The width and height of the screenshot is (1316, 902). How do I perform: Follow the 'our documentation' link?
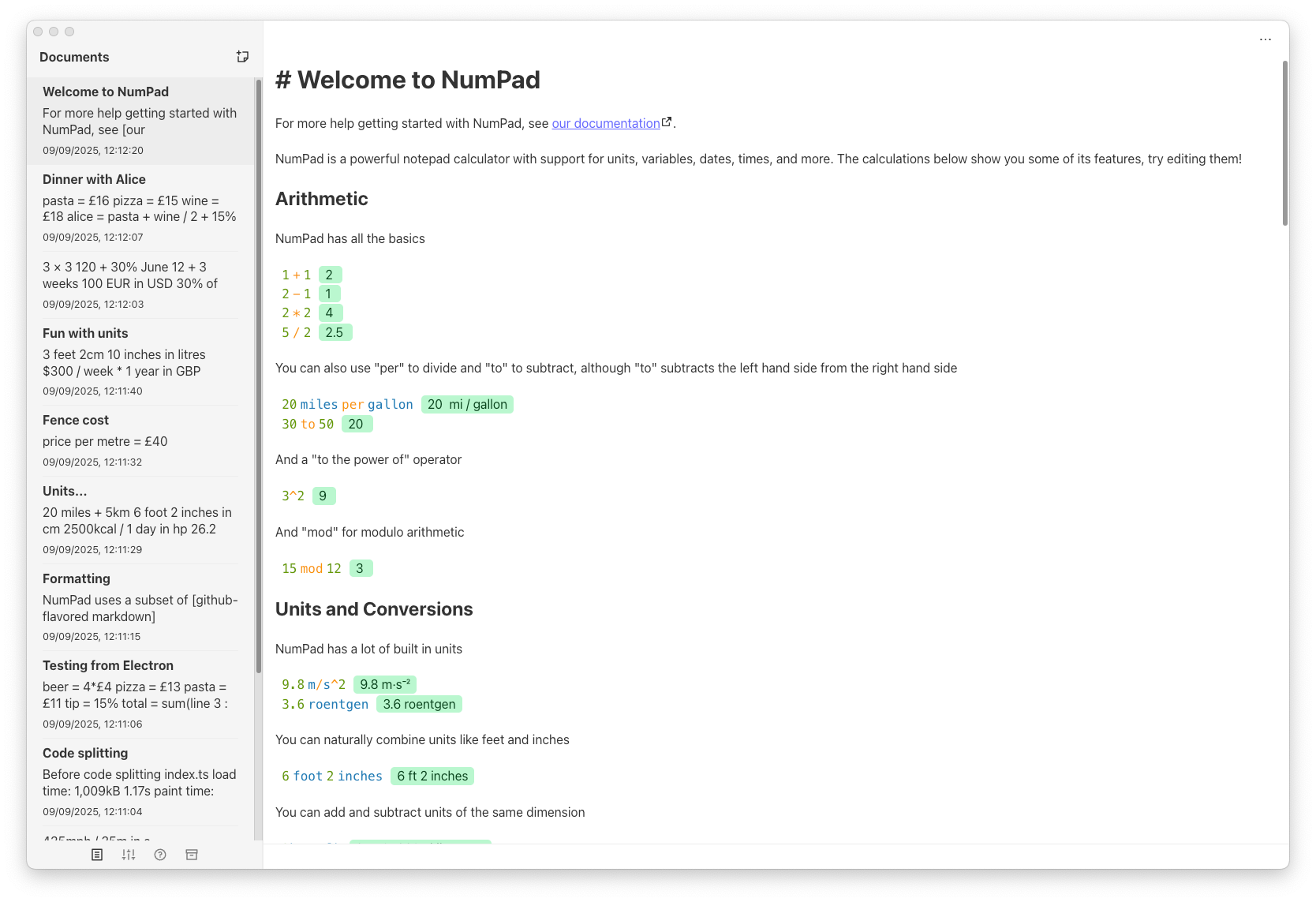point(606,123)
